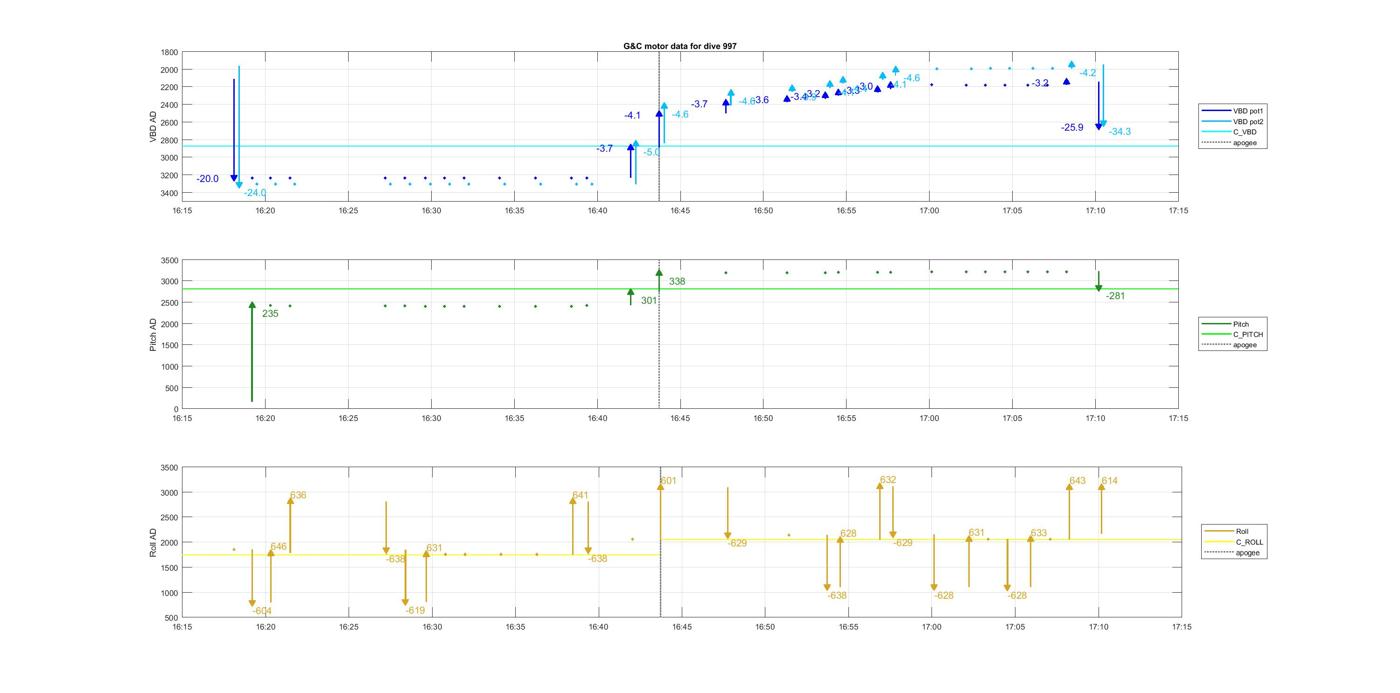
Task: Click the "-604" roll data label
Action: click(x=262, y=611)
